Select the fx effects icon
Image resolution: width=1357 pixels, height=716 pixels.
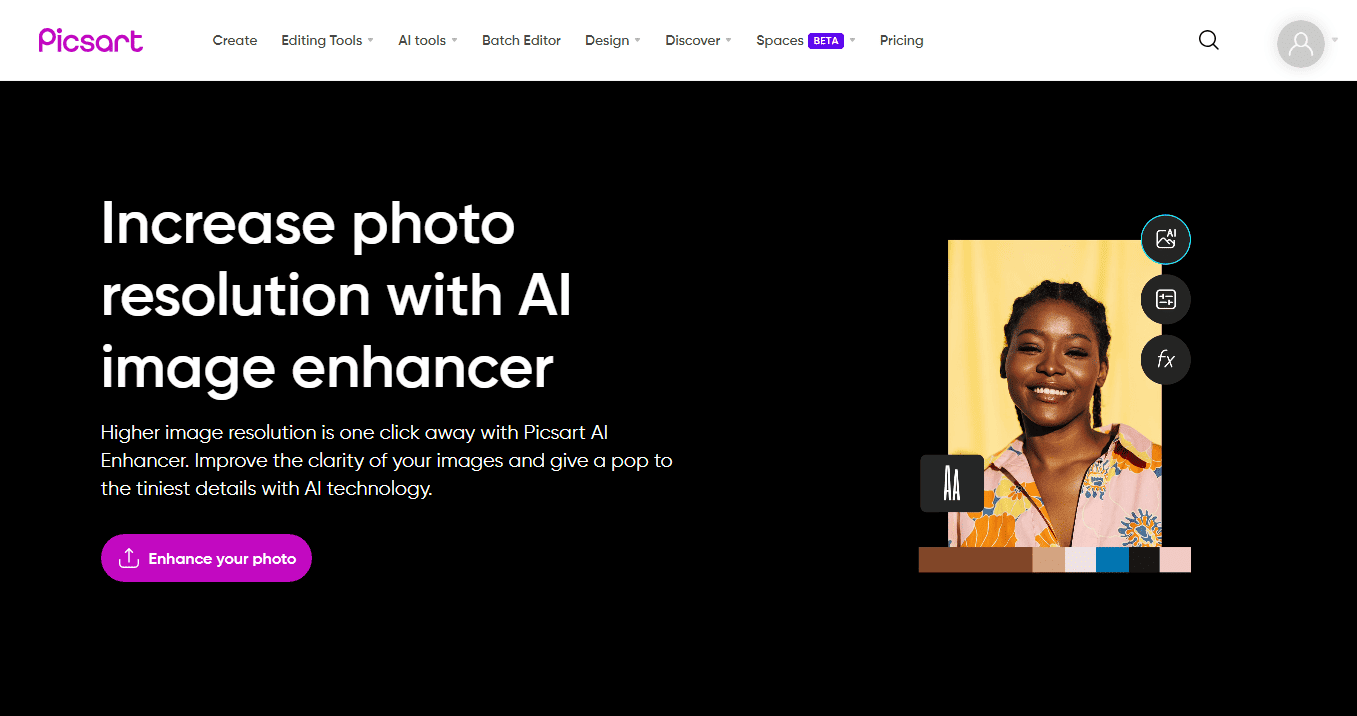point(1166,360)
